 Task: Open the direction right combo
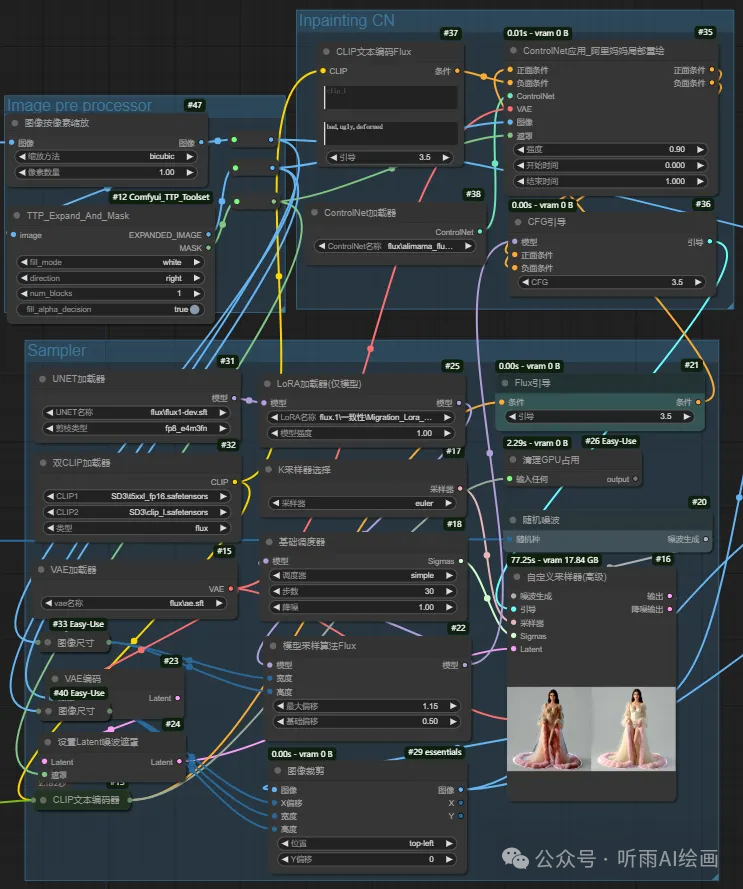tap(109, 278)
